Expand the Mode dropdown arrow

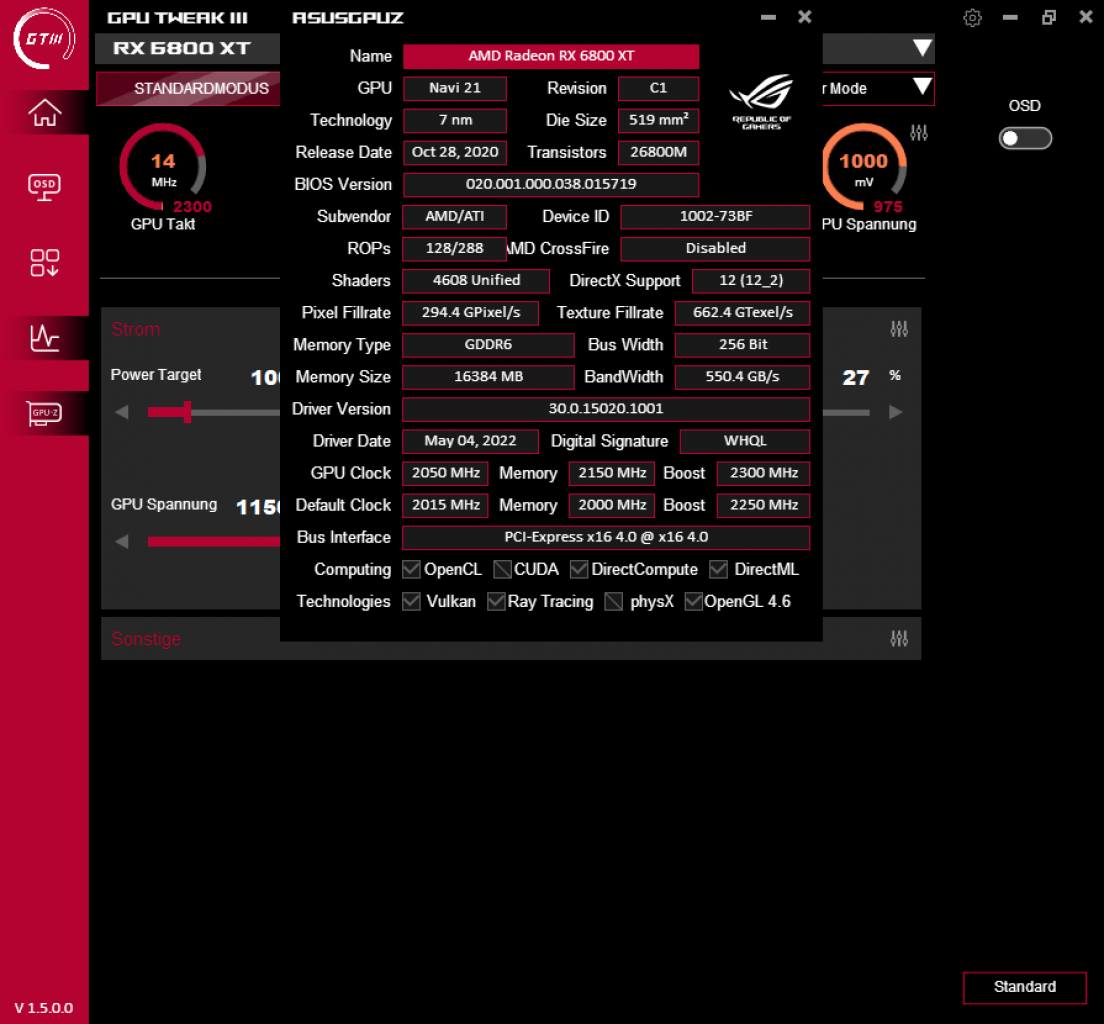point(922,87)
